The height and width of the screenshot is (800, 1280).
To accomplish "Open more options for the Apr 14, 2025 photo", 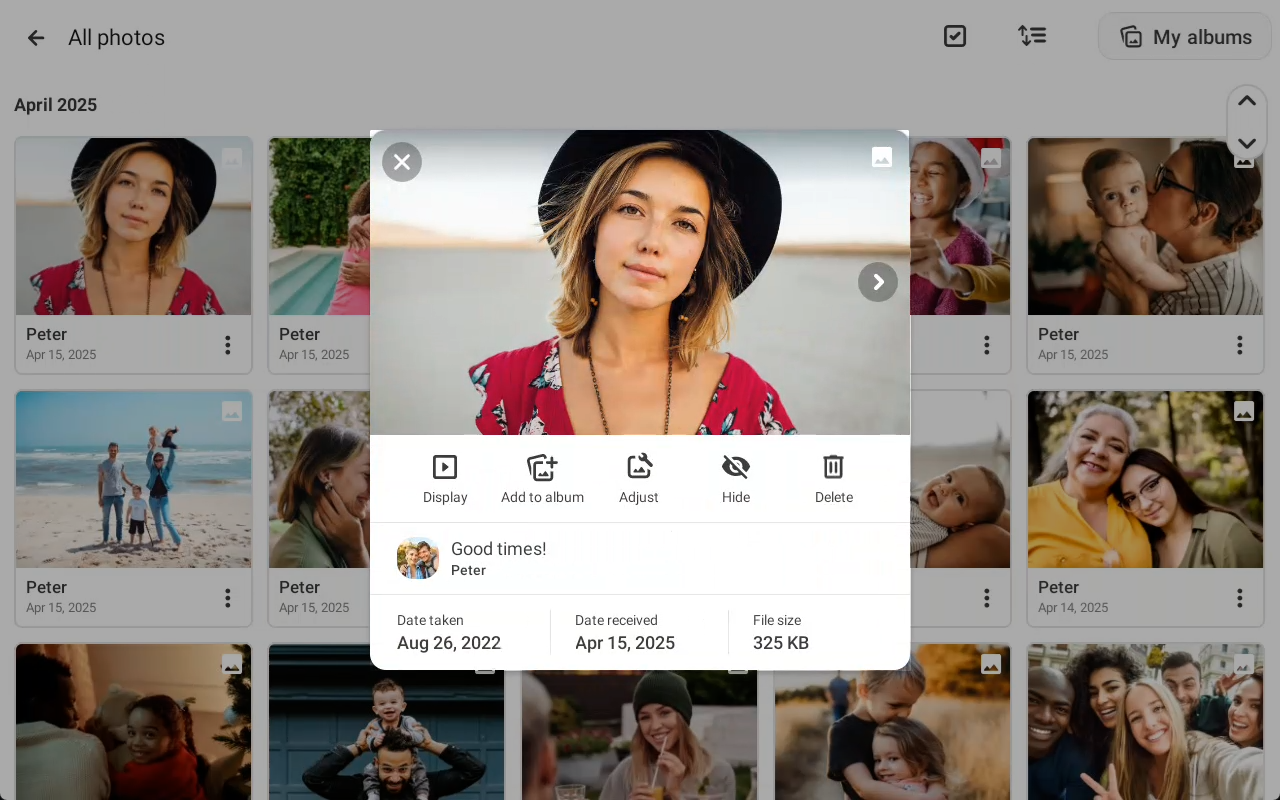I will (x=1240, y=598).
